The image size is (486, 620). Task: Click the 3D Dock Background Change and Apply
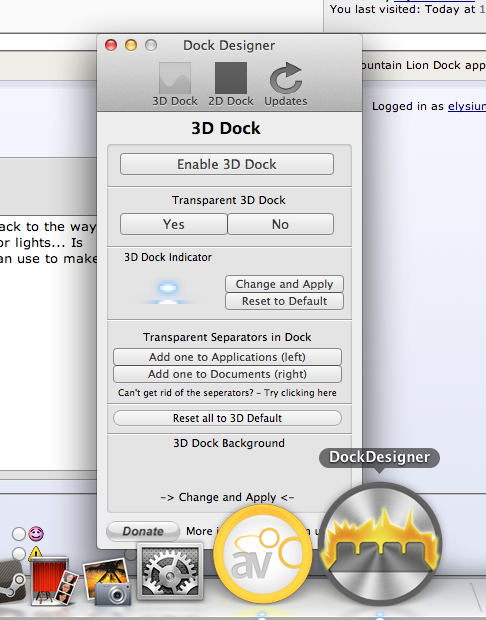click(227, 497)
